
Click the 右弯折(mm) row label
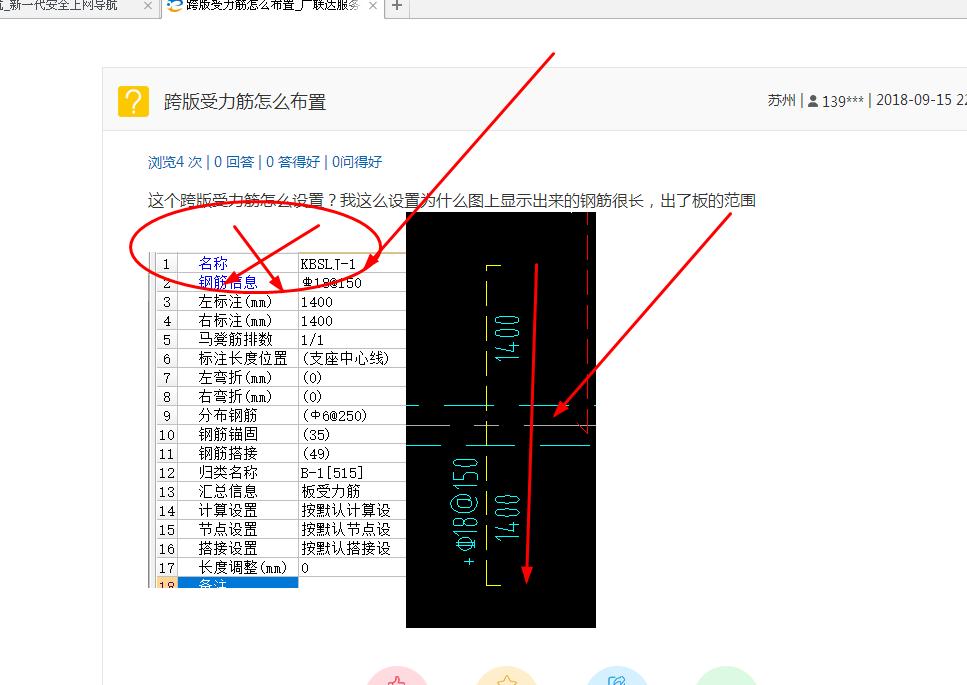pos(235,396)
